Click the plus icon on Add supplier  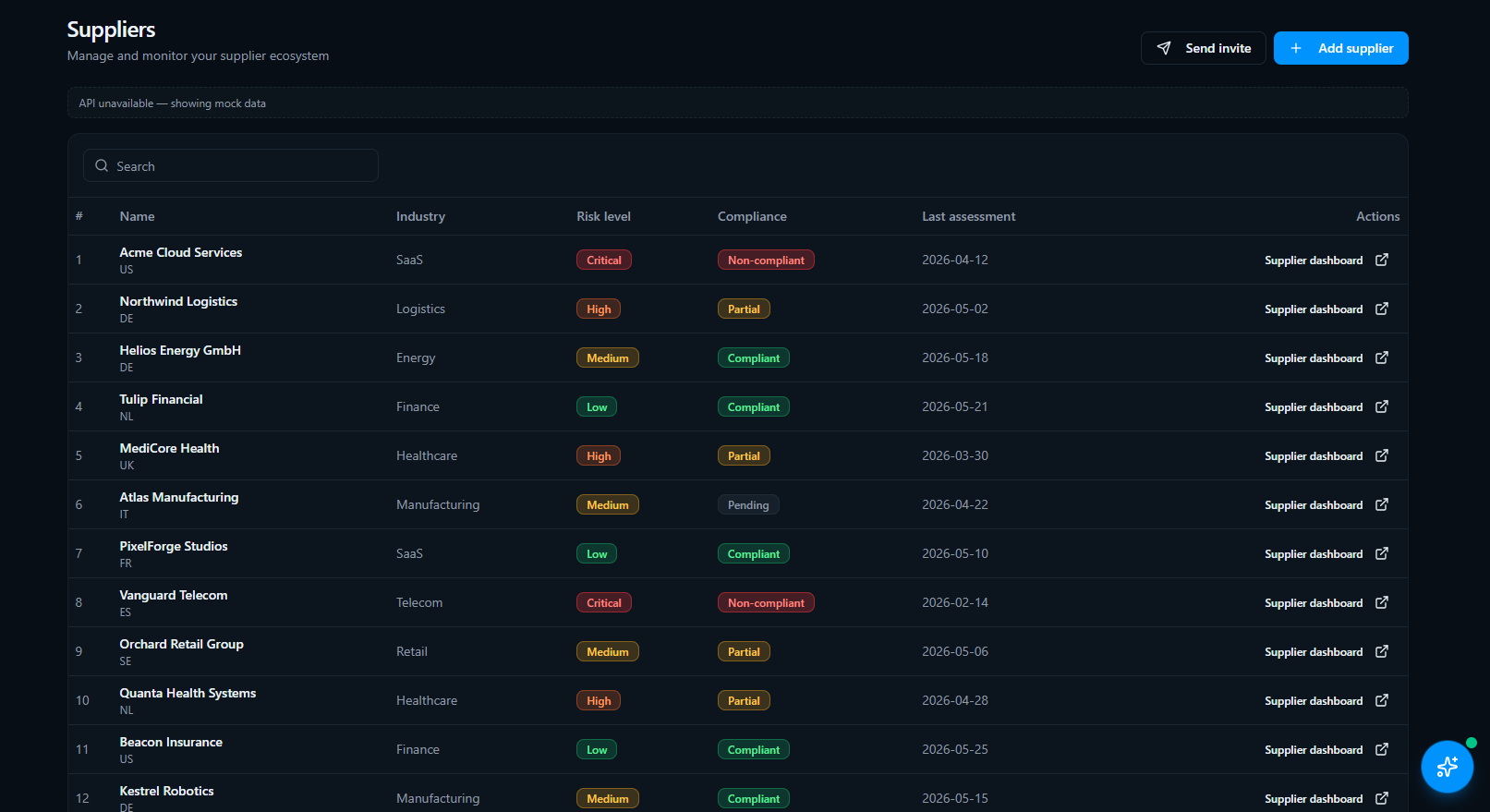pos(1296,48)
